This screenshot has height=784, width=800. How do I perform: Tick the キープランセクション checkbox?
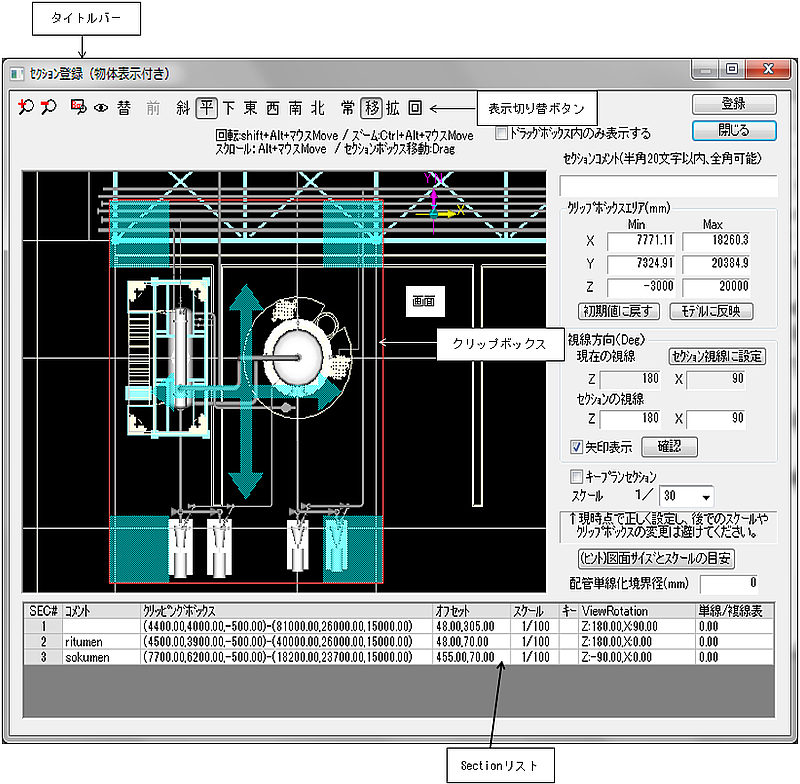[x=575, y=476]
